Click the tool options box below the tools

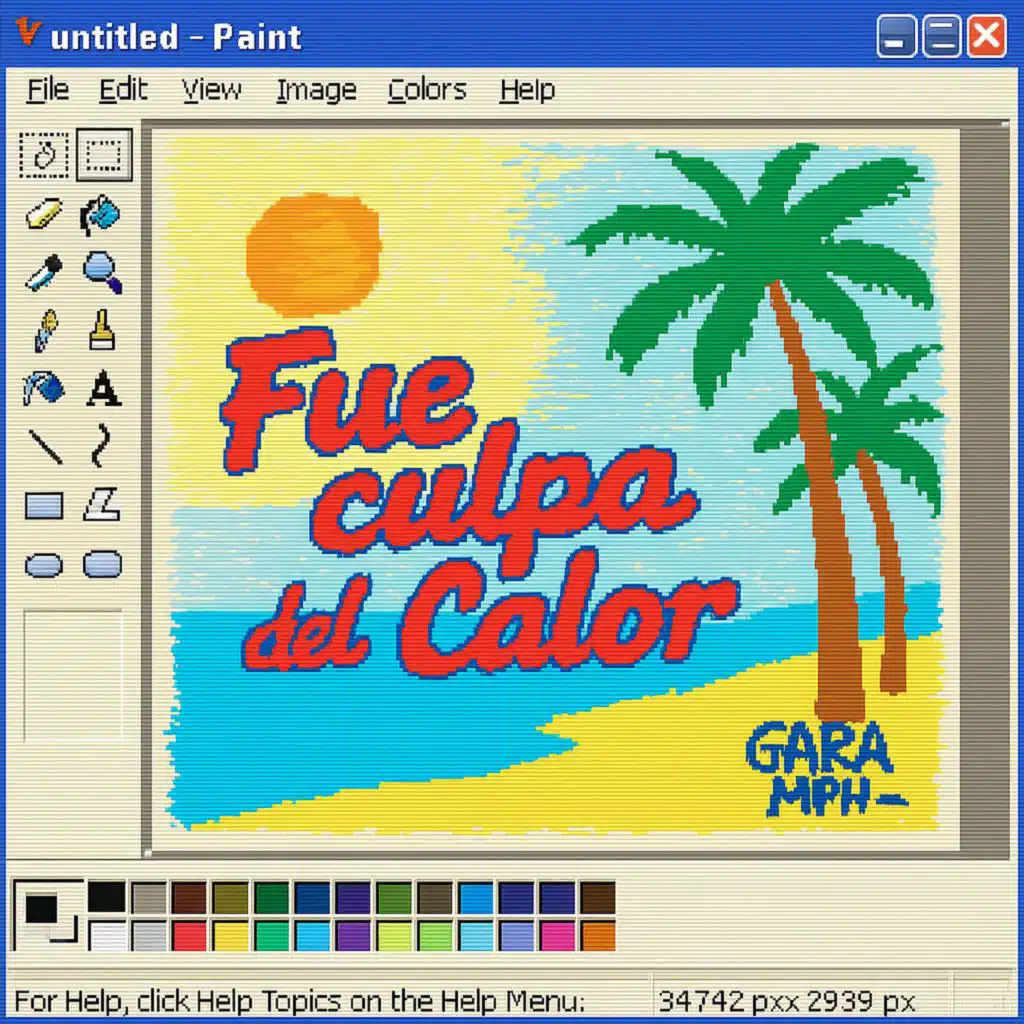pyautogui.click(x=73, y=676)
